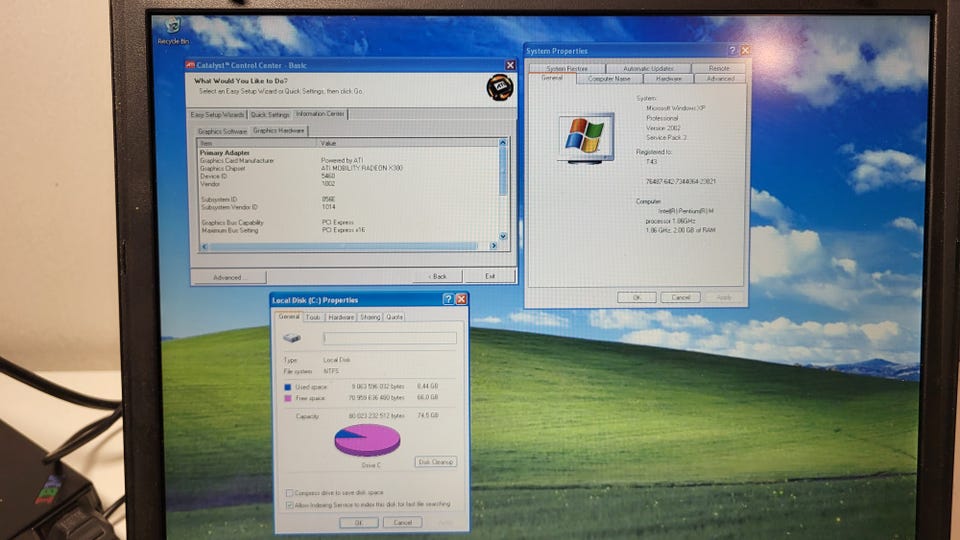Click the Windows XP logo in System Properties
960x540 pixels.
[x=585, y=137]
